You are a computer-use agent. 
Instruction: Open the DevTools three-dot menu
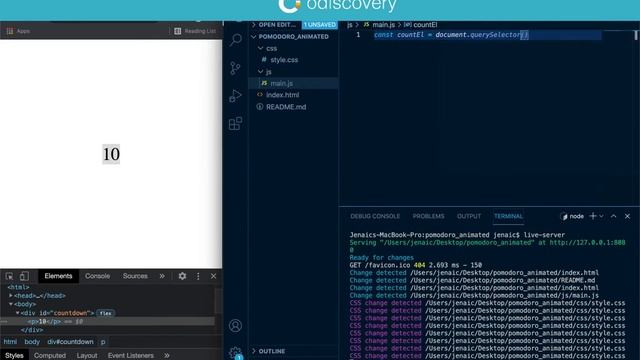tap(198, 276)
